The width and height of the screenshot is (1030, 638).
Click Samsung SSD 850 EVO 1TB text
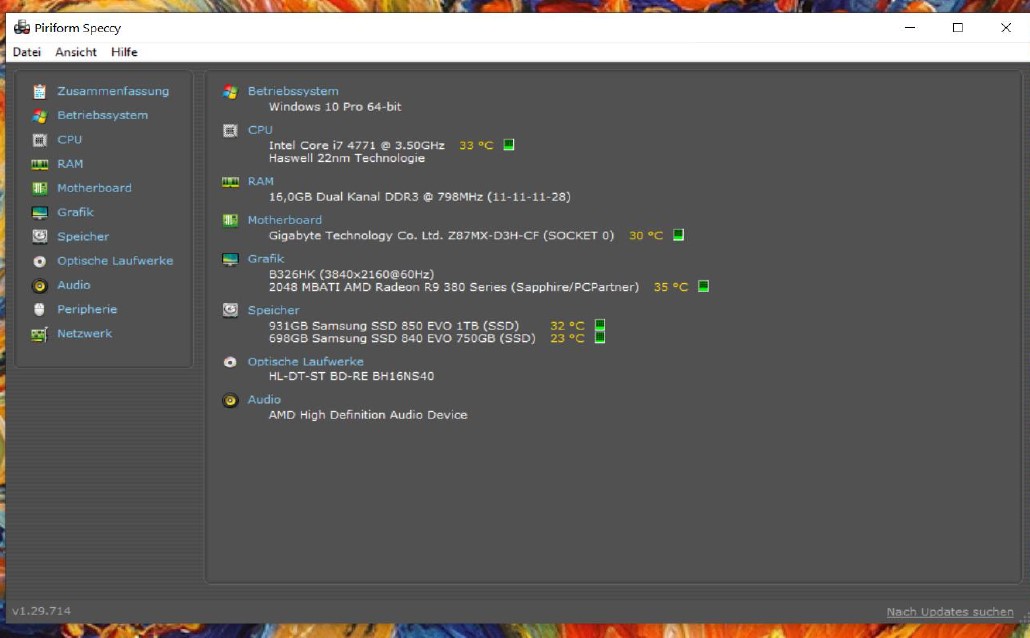tap(393, 326)
